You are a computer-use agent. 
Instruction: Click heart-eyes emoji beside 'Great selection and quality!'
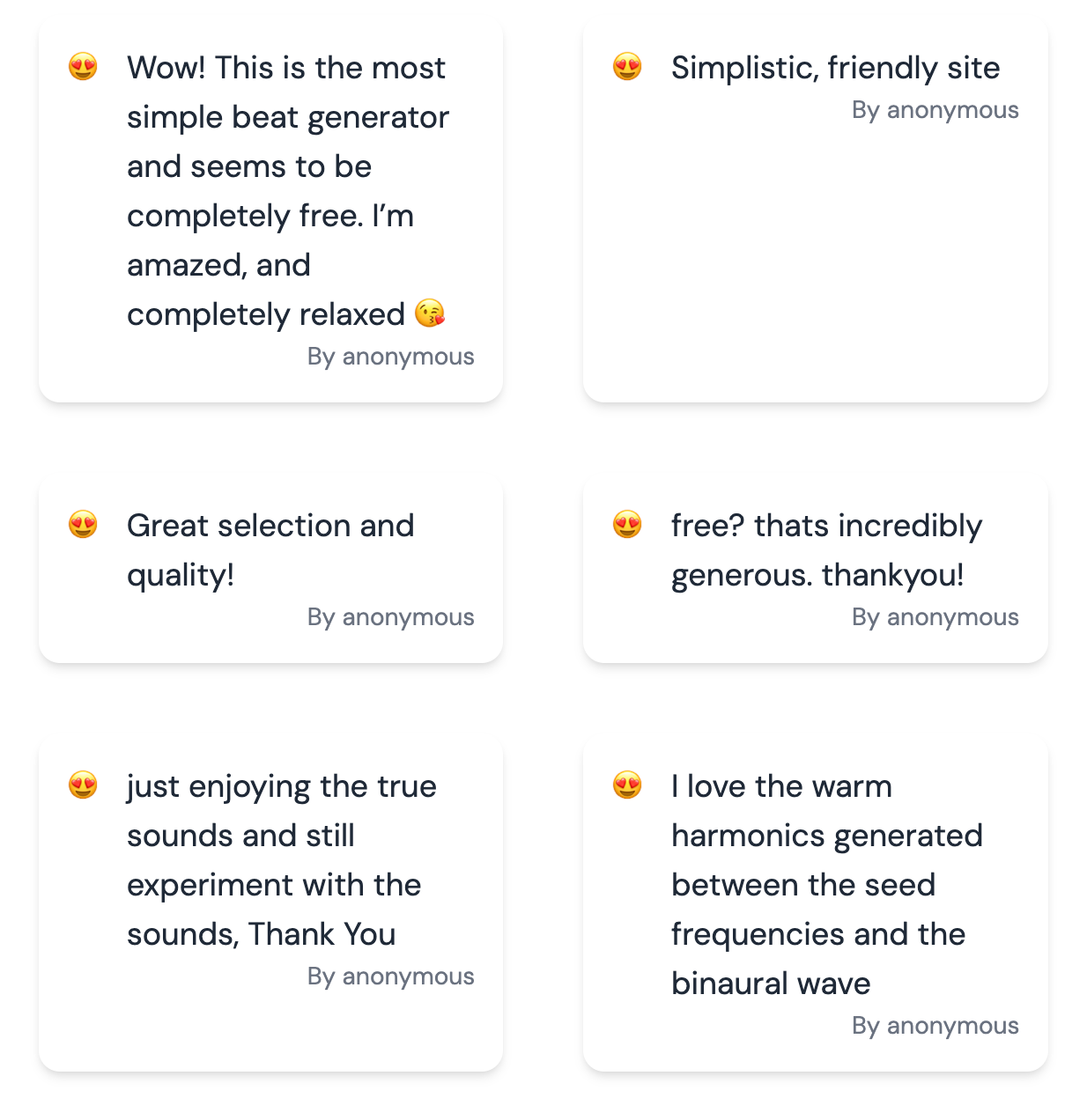point(83,525)
